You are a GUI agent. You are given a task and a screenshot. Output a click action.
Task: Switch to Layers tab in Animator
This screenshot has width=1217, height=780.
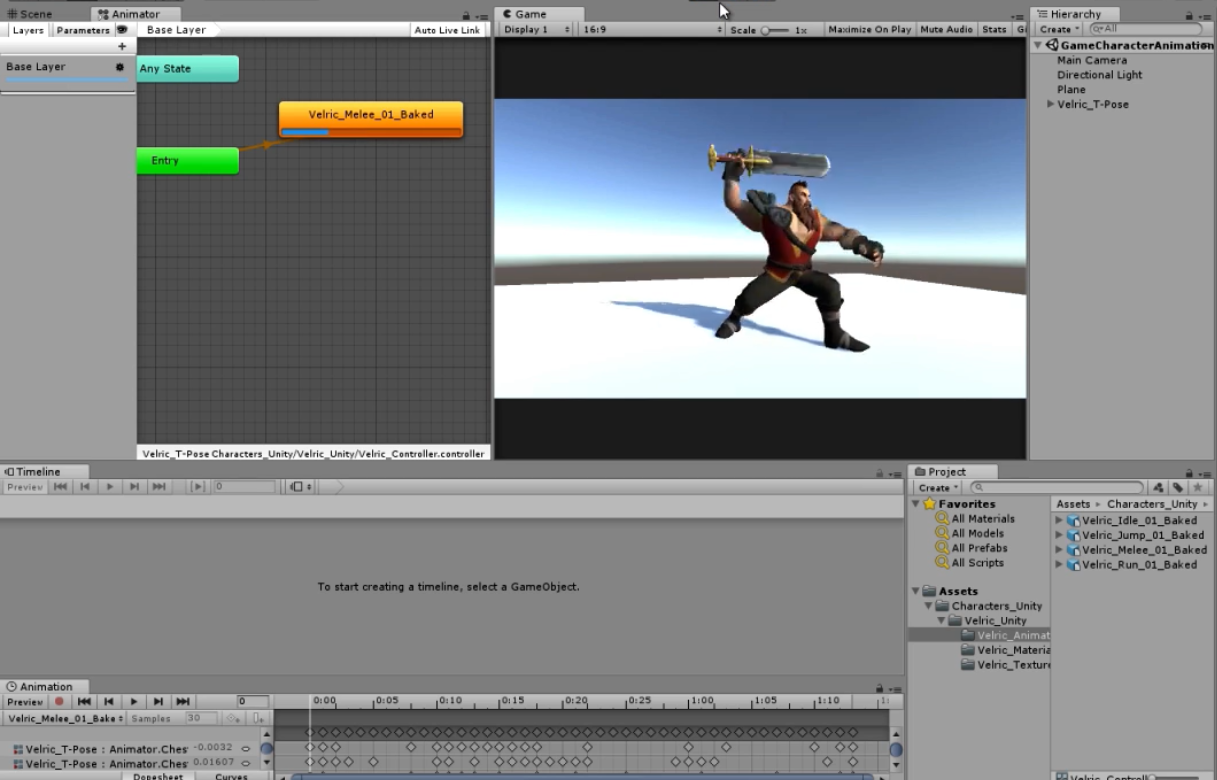28,30
